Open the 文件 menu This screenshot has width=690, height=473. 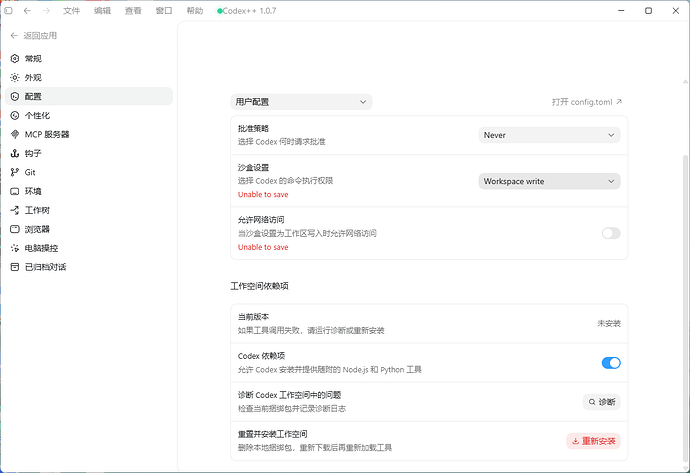pos(71,11)
